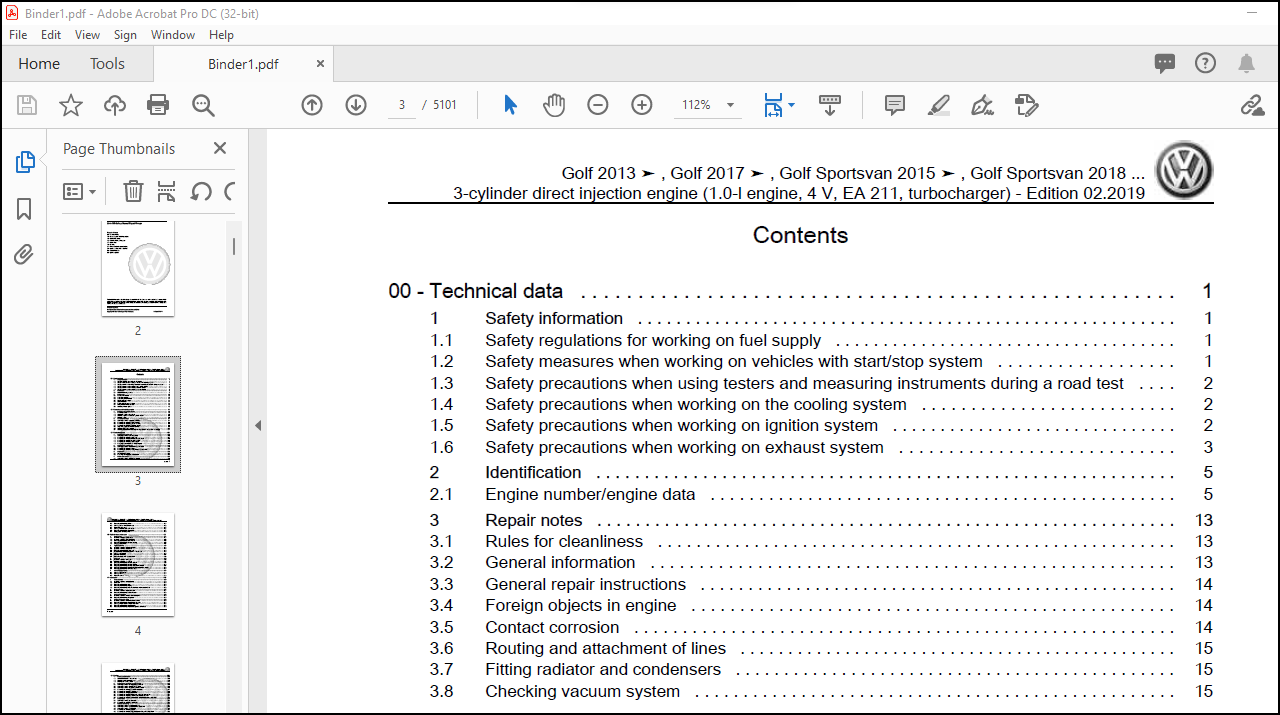Click the Save file icon

click(27, 105)
